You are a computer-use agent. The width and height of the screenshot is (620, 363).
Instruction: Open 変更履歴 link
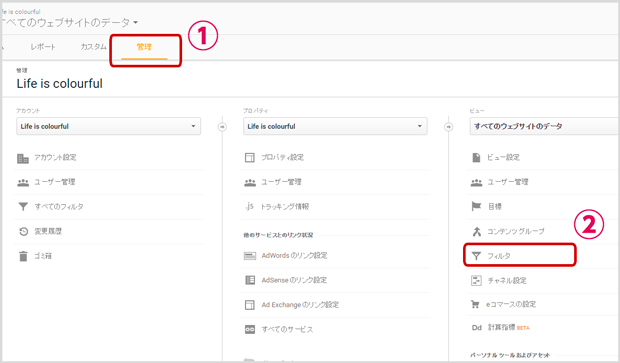[x=48, y=231]
